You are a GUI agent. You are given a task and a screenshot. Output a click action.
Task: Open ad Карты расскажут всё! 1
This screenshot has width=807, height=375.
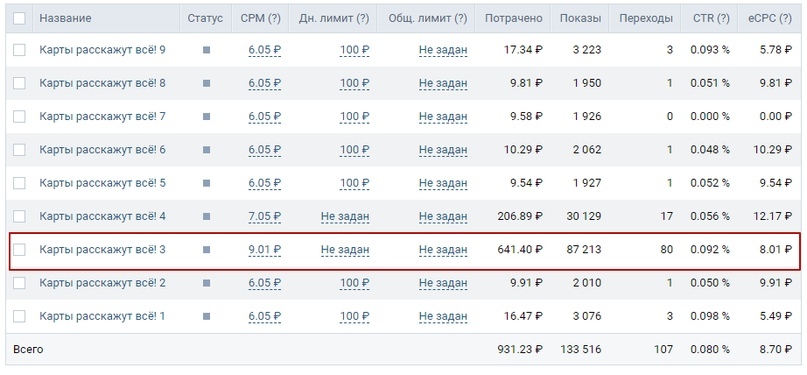102,316
